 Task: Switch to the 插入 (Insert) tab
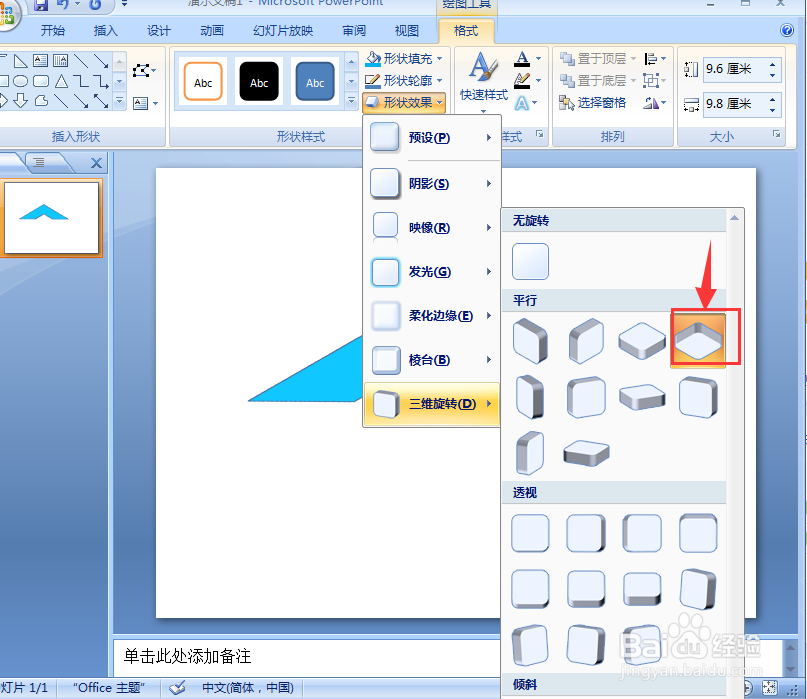[x=106, y=31]
